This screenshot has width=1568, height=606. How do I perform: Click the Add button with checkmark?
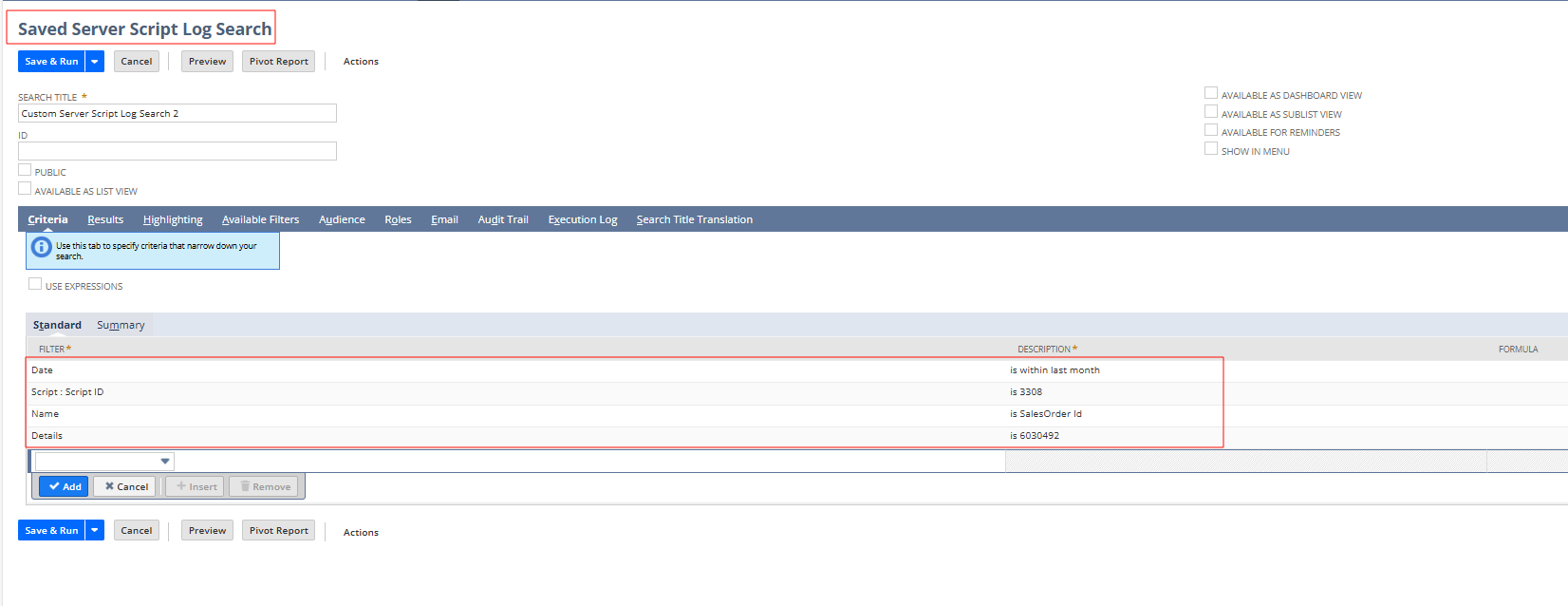pyautogui.click(x=64, y=486)
